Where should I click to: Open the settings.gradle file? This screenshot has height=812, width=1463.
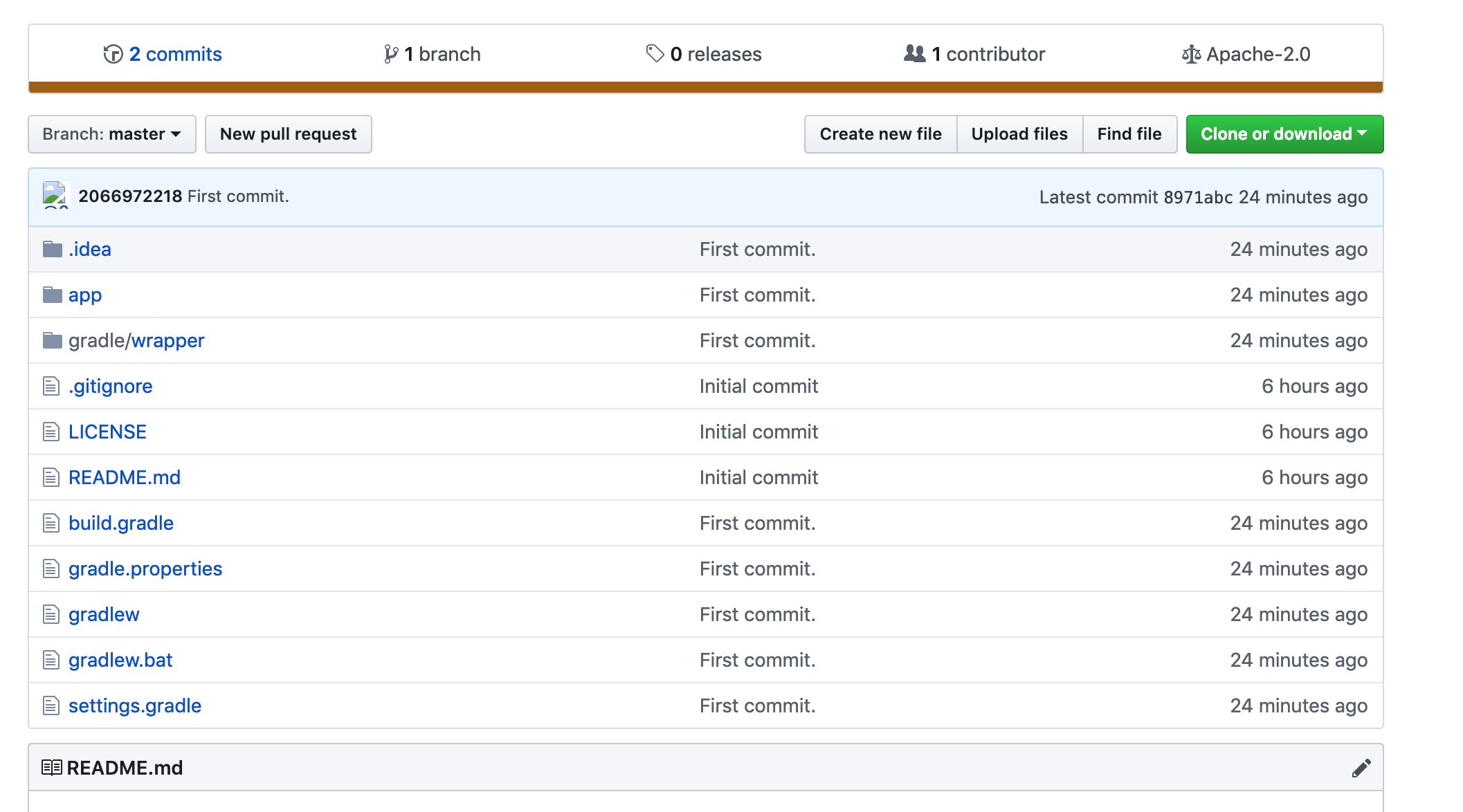tap(135, 705)
